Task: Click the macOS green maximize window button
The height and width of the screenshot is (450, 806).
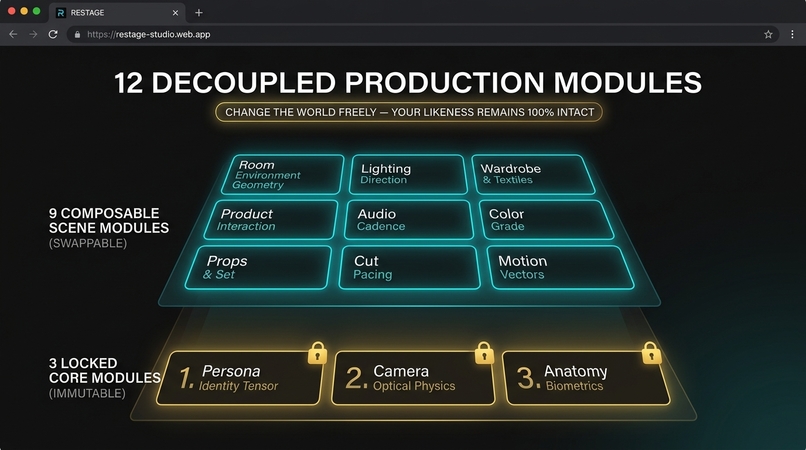Action: tap(36, 11)
